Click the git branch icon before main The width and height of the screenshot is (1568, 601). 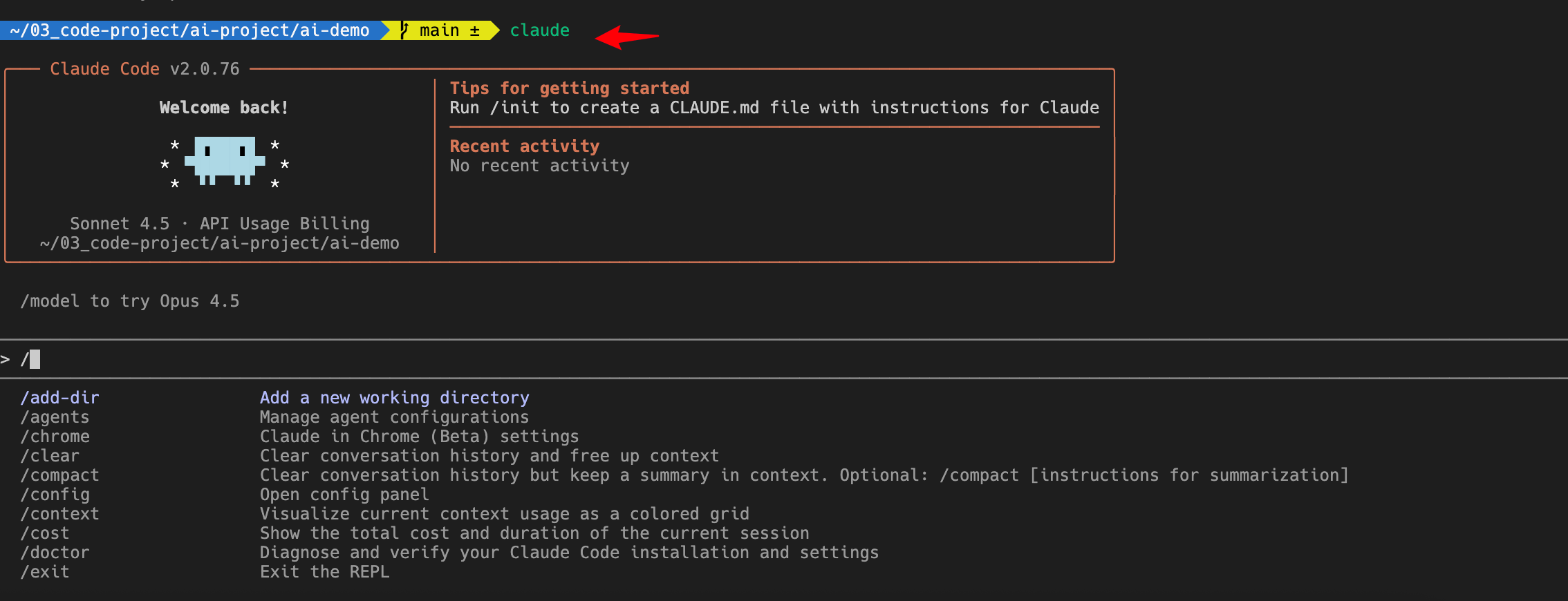pyautogui.click(x=404, y=30)
